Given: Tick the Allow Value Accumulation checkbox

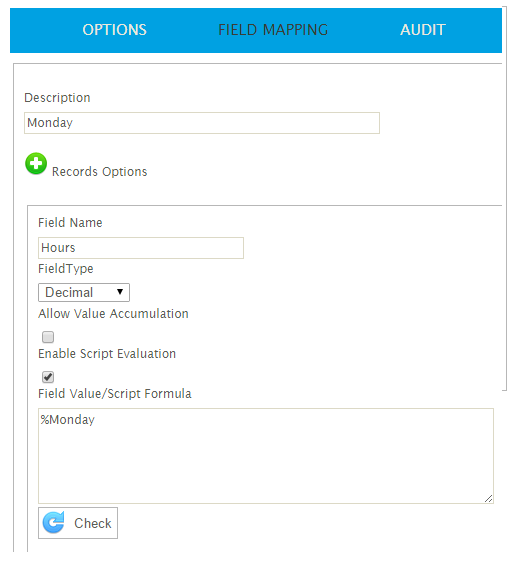Looking at the screenshot, I should [x=48, y=337].
